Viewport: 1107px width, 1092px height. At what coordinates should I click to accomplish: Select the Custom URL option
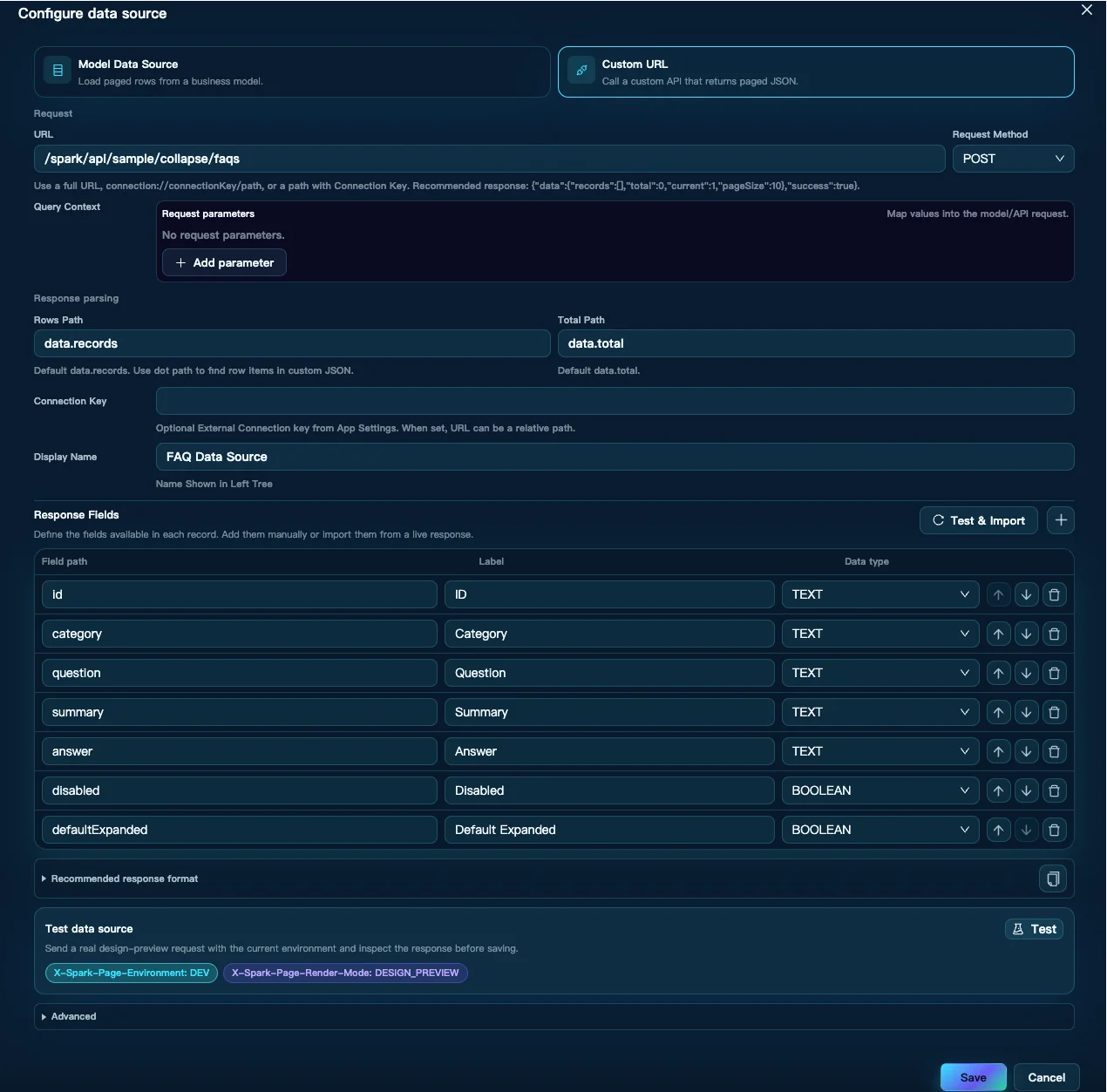816,71
